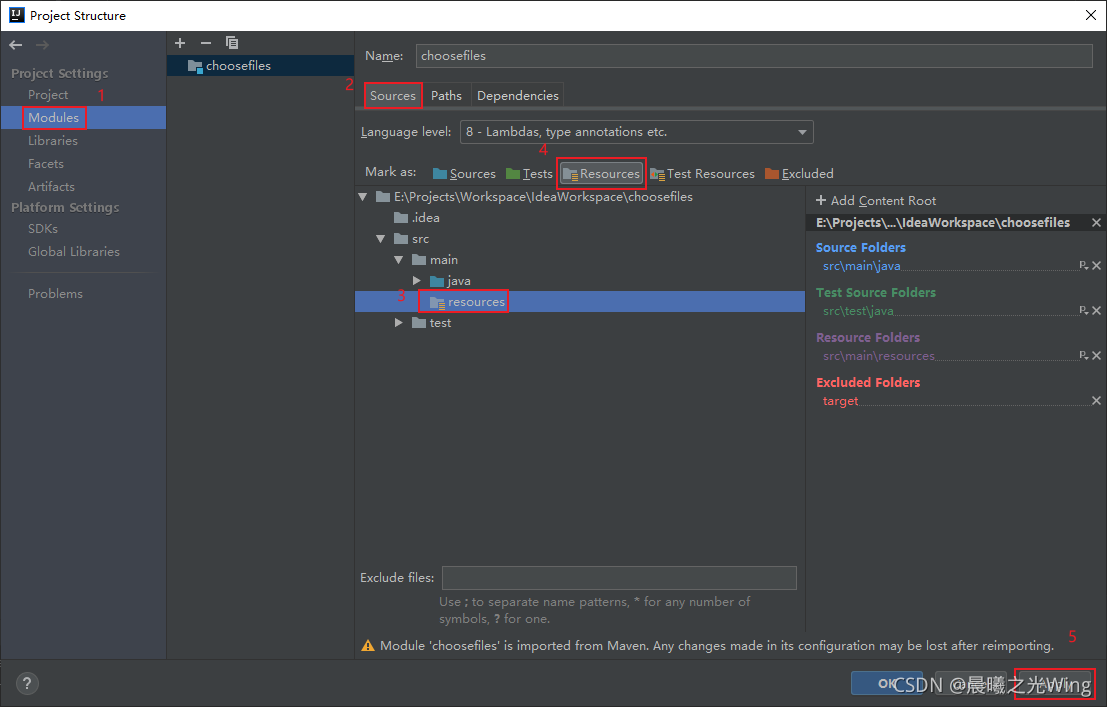Viewport: 1107px width, 707px height.
Task: Collapse the src folder node
Action: coord(381,239)
